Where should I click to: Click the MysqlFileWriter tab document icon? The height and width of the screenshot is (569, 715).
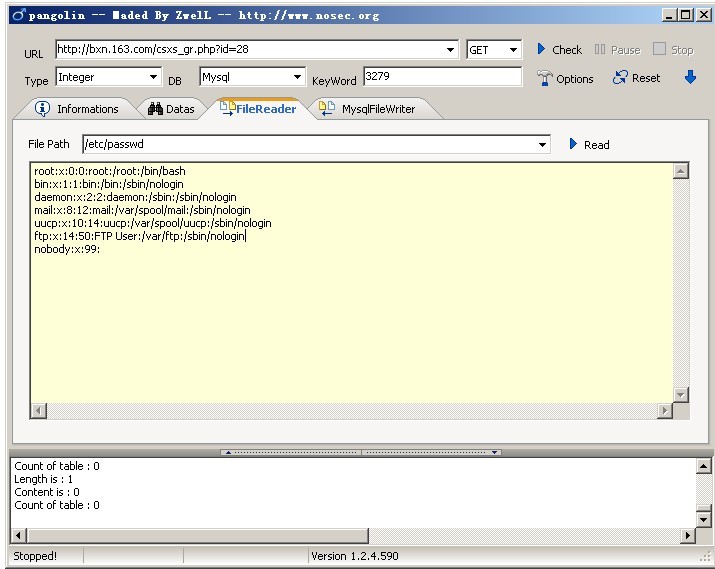pyautogui.click(x=326, y=108)
